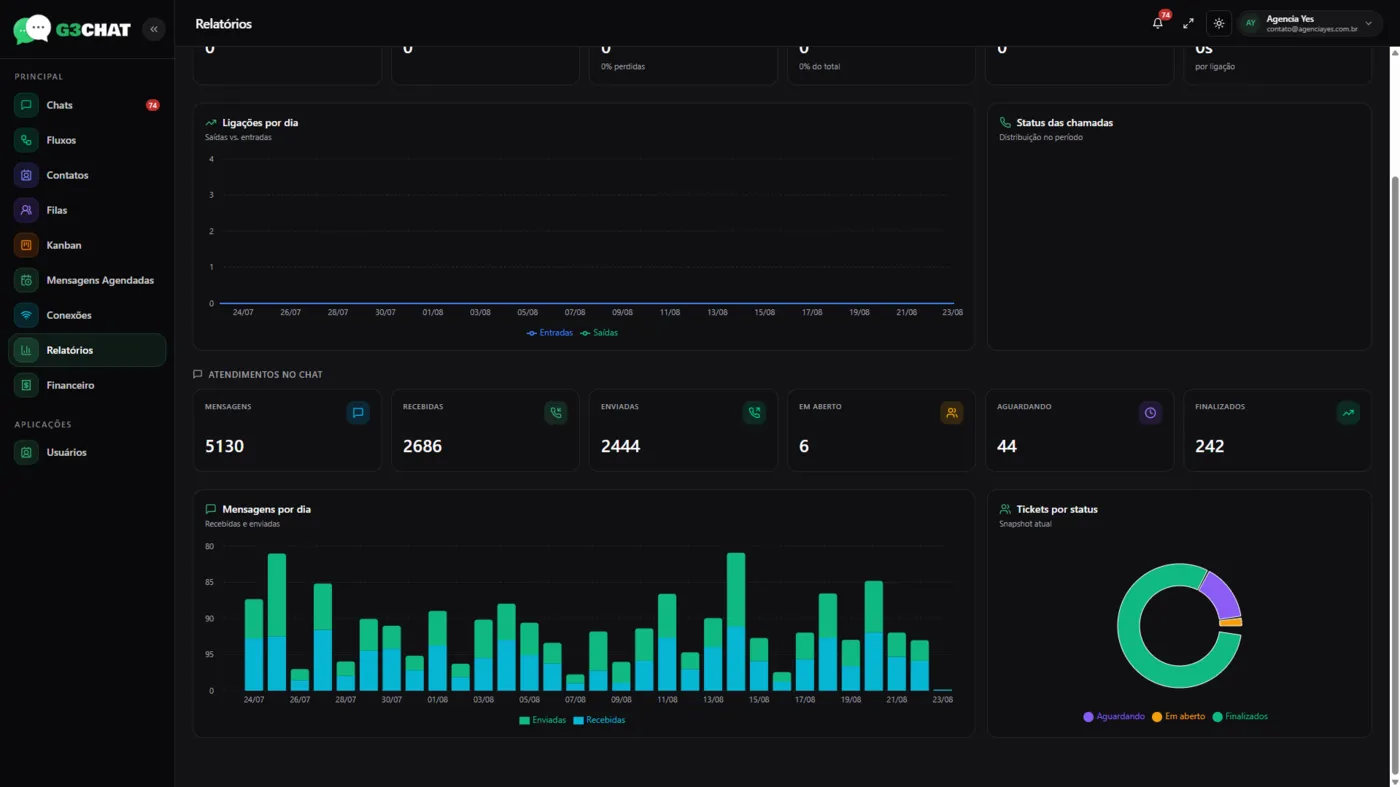The height and width of the screenshot is (787, 1400).
Task: Click the Recebidas card incoming icon
Action: coord(556,413)
